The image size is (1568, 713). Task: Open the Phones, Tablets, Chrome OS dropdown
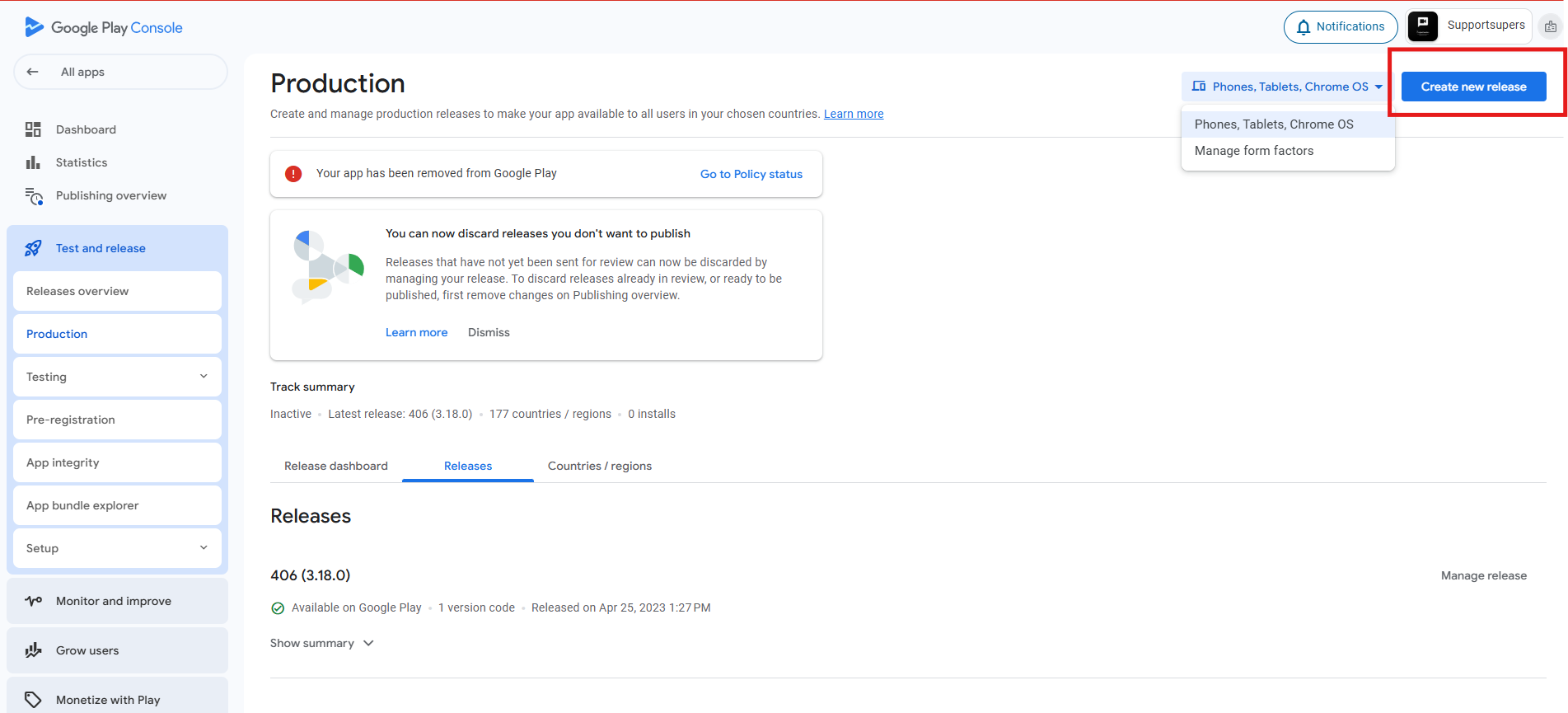(x=1287, y=87)
